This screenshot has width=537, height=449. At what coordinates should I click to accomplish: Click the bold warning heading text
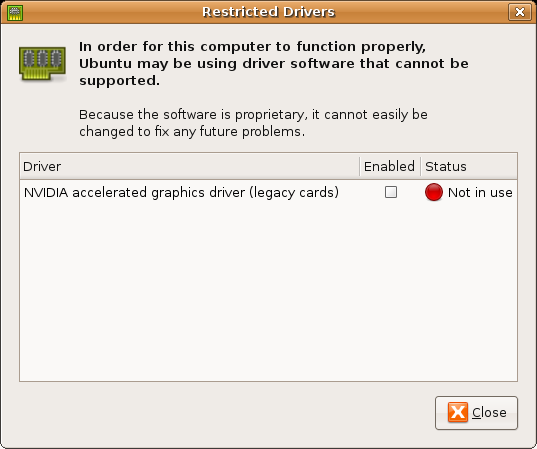(274, 63)
